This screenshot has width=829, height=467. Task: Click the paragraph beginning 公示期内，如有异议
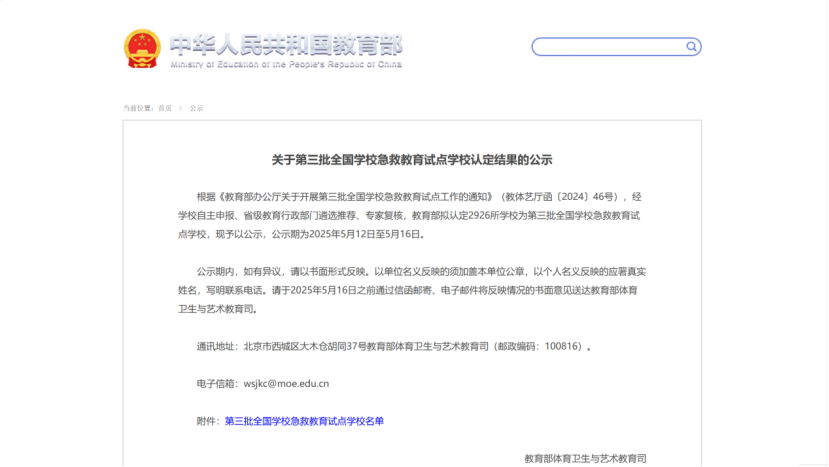tap(412, 290)
